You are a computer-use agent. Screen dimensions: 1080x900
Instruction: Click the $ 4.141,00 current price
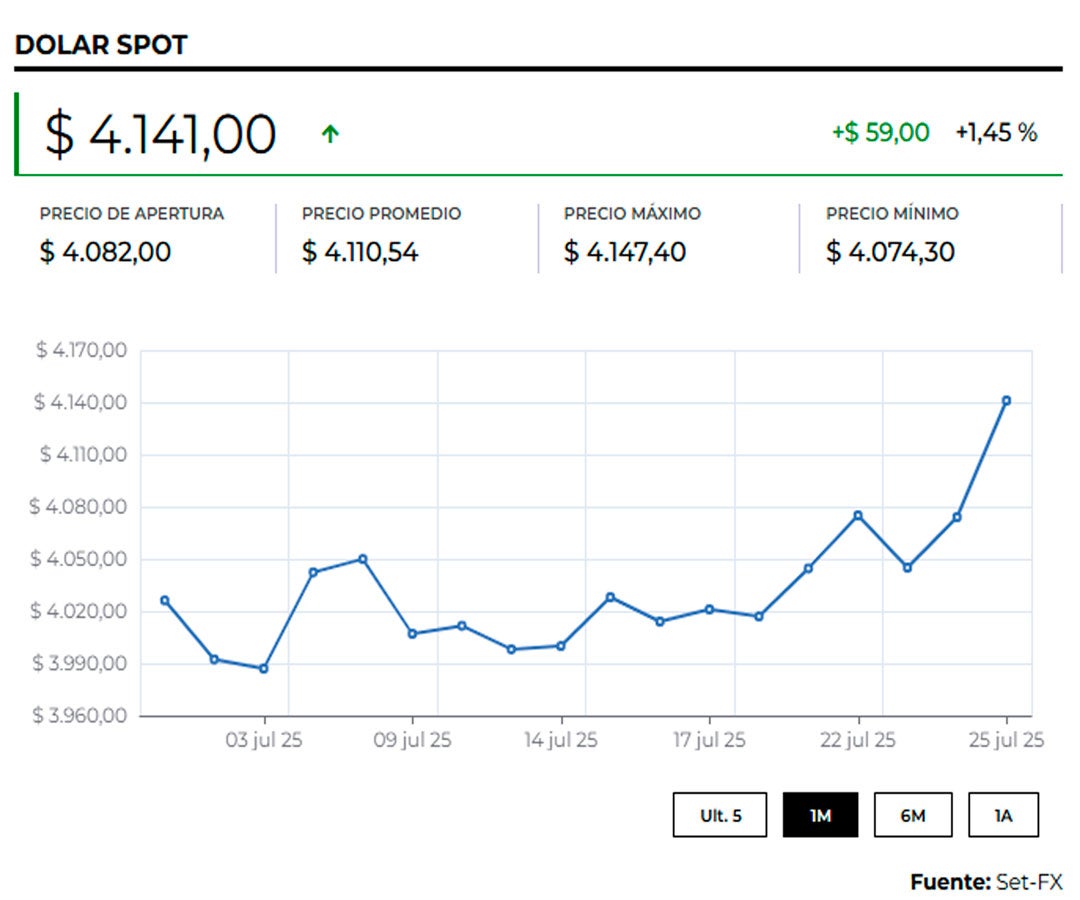pyautogui.click(x=160, y=134)
